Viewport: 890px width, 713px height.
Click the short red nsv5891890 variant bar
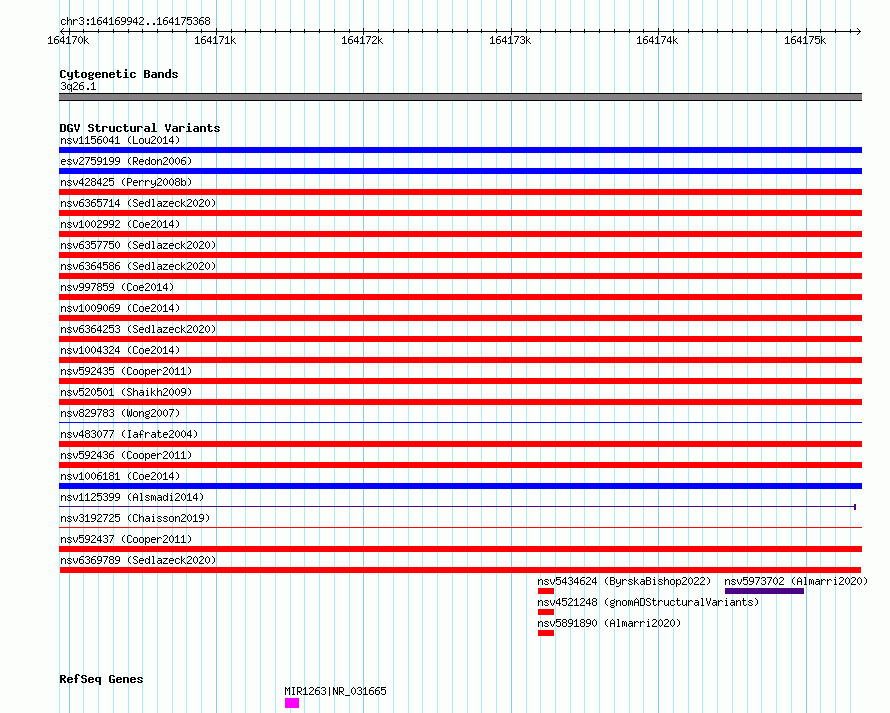click(x=545, y=633)
